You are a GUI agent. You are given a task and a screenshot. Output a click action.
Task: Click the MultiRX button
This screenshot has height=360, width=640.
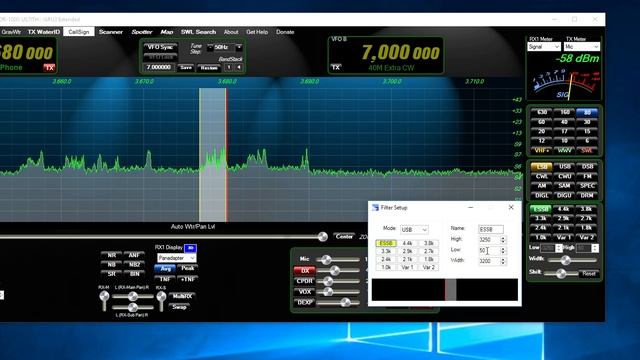[182, 296]
